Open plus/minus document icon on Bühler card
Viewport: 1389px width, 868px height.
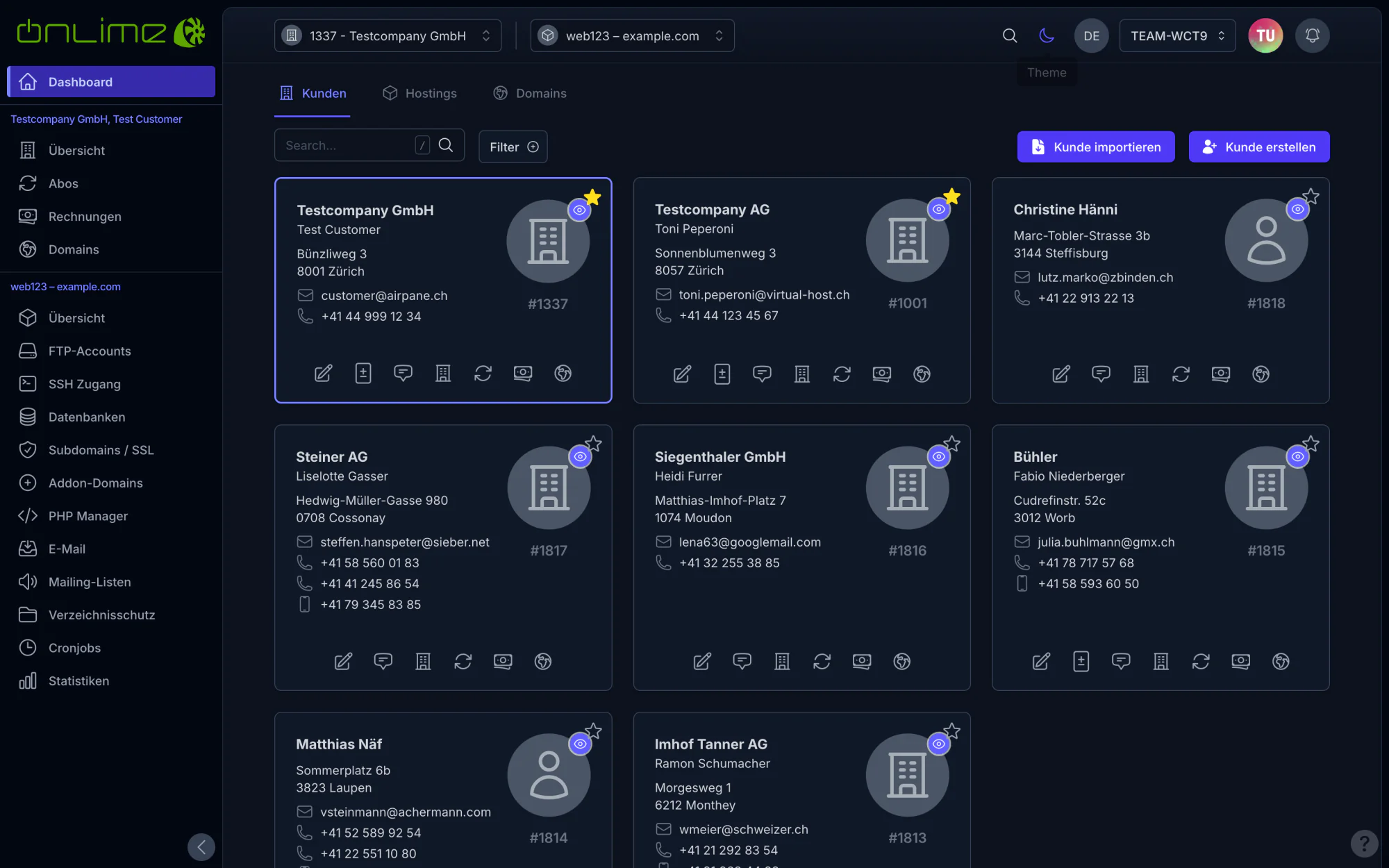pos(1081,662)
